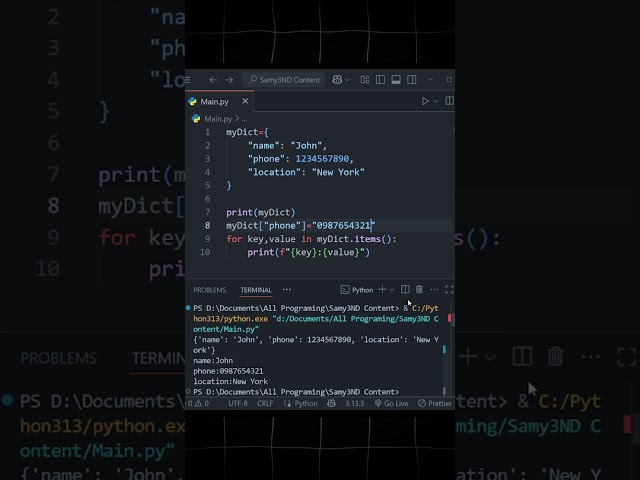Switch to the PROBLEMS panel tab
This screenshot has height=480, width=640.
click(x=210, y=290)
